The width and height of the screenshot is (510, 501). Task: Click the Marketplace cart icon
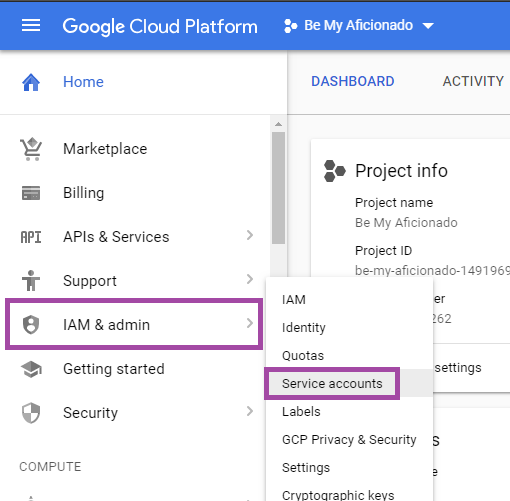(x=31, y=149)
